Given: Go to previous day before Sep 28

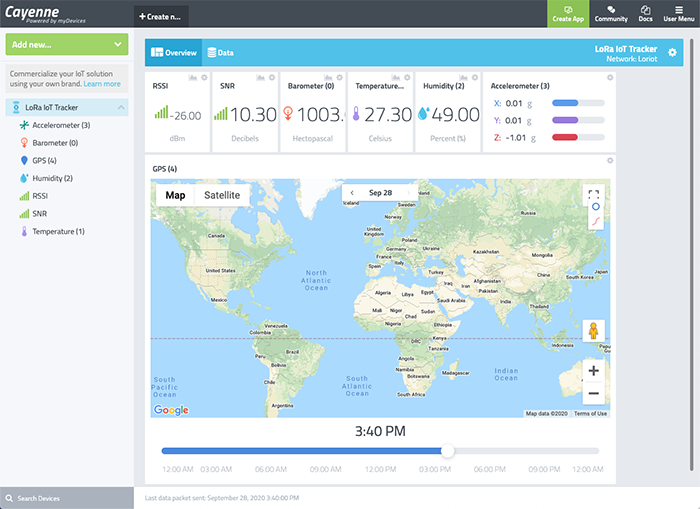Looking at the screenshot, I should [x=352, y=193].
